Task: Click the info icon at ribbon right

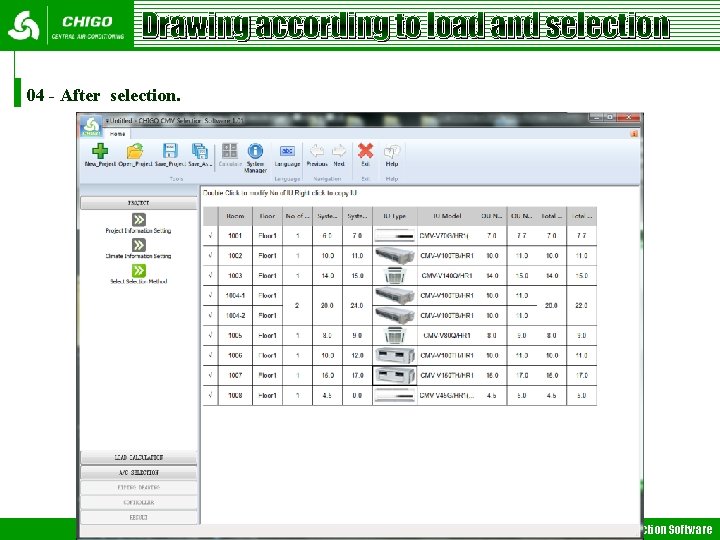Action: point(634,134)
